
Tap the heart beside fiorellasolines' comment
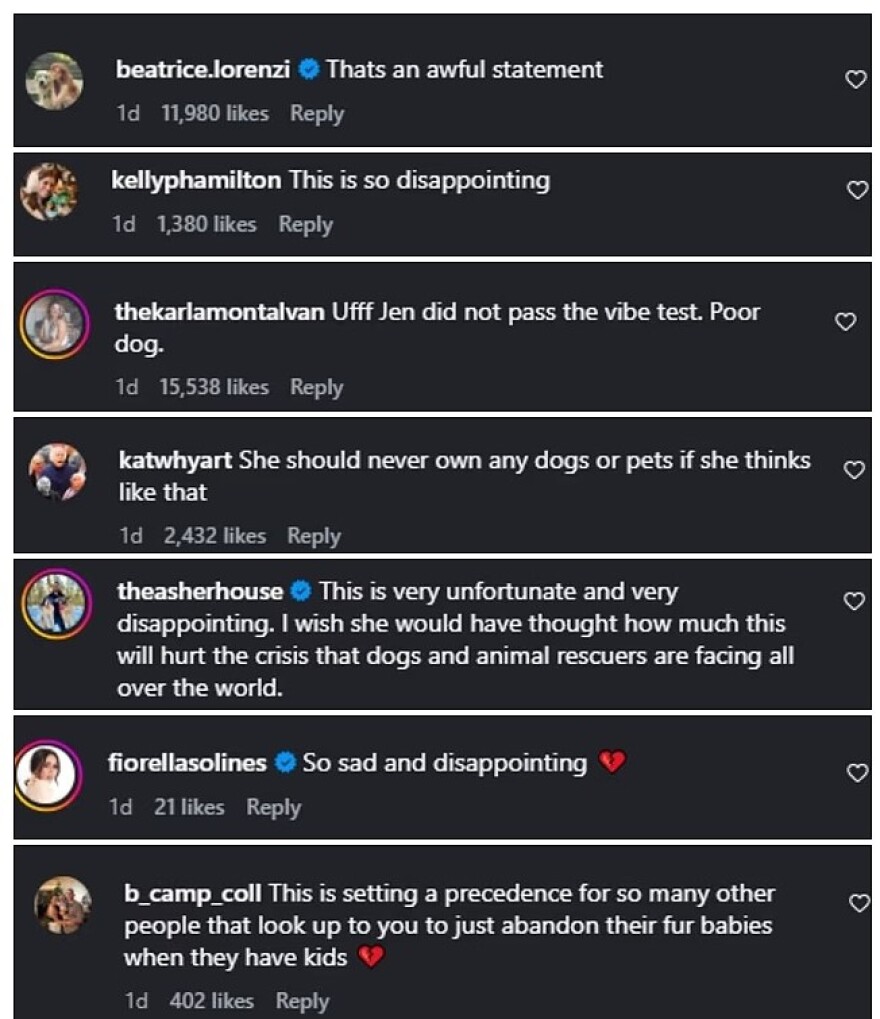click(856, 772)
